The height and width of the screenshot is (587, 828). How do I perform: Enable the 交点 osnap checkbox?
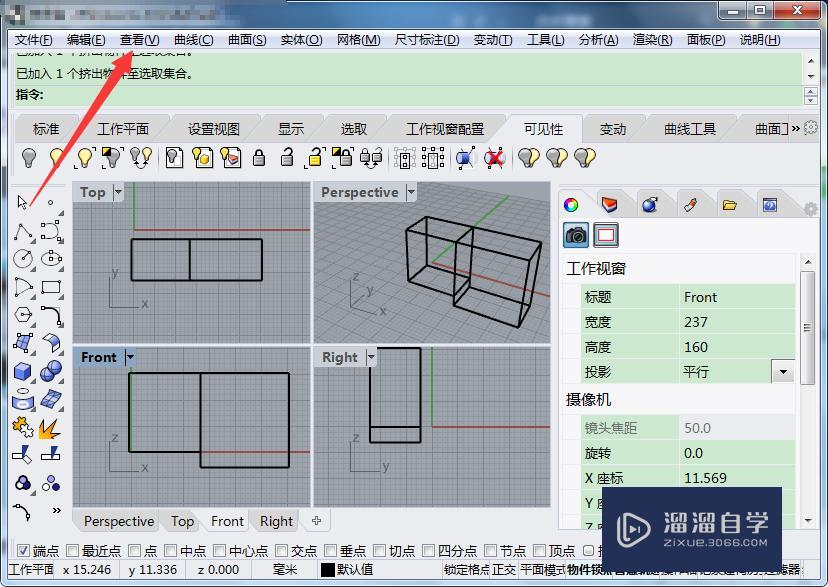[281, 551]
